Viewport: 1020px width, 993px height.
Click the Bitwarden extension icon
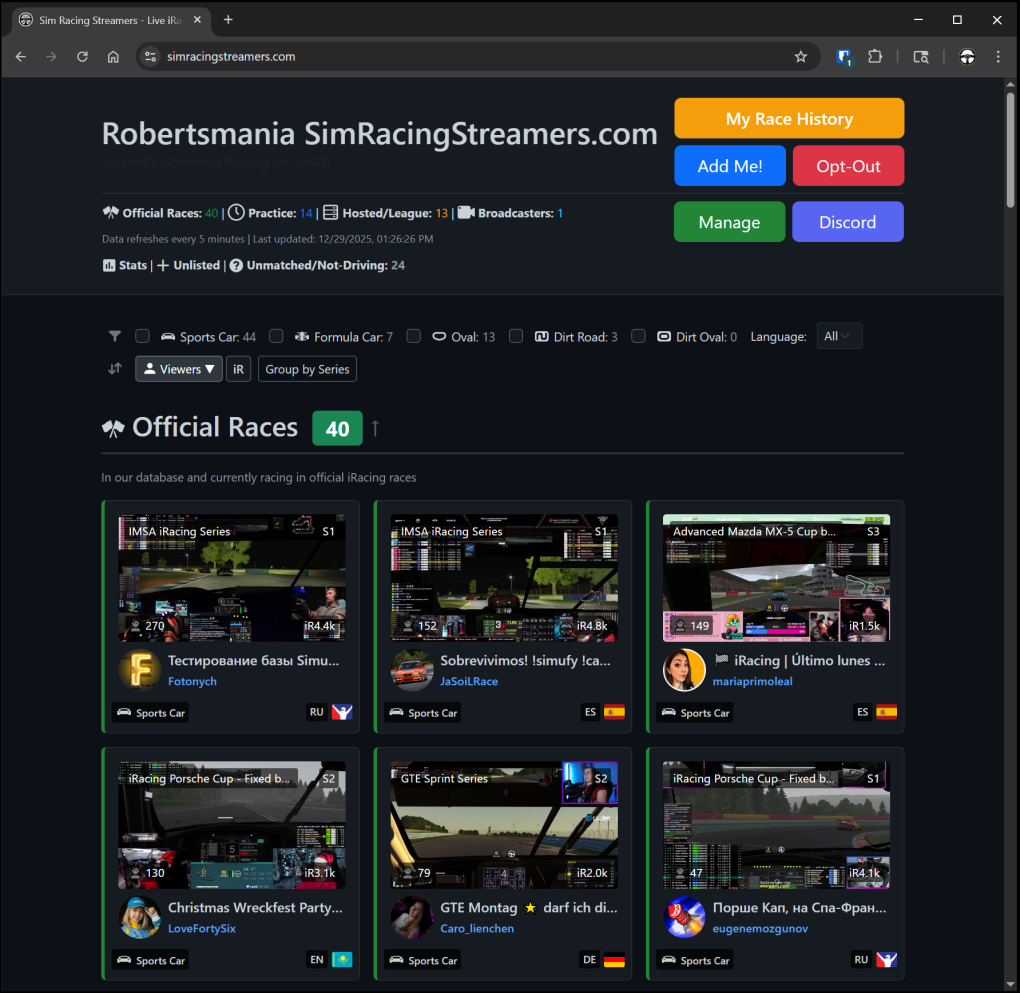(x=845, y=57)
